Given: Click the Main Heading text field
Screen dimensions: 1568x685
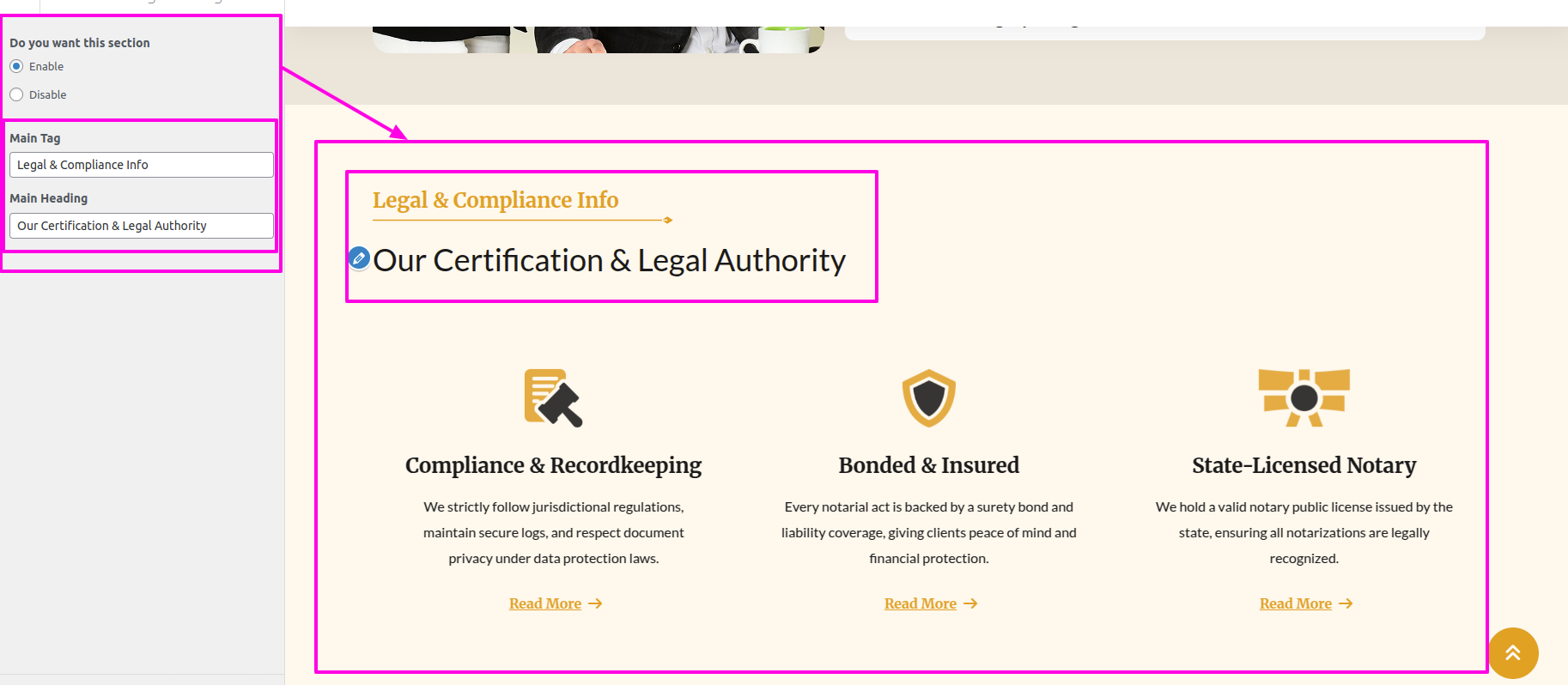Looking at the screenshot, I should tap(141, 226).
